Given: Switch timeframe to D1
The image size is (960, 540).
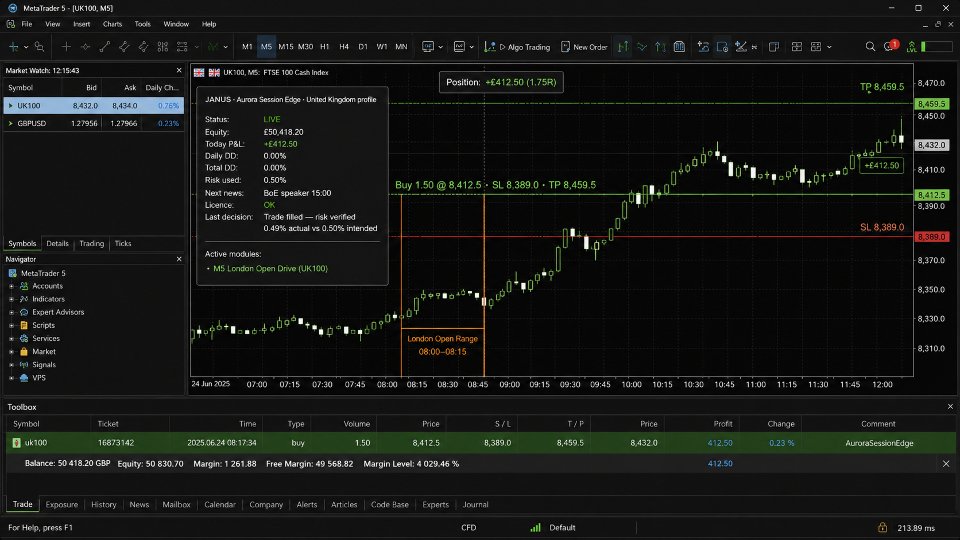Looking at the screenshot, I should (x=363, y=47).
